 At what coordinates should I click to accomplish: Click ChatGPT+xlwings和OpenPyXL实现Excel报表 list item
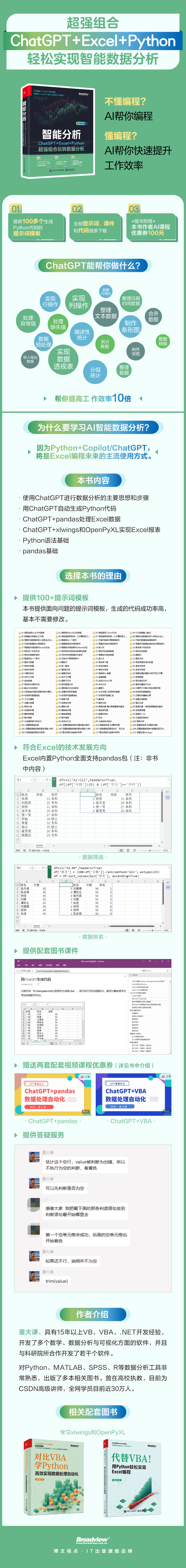[x=92, y=530]
